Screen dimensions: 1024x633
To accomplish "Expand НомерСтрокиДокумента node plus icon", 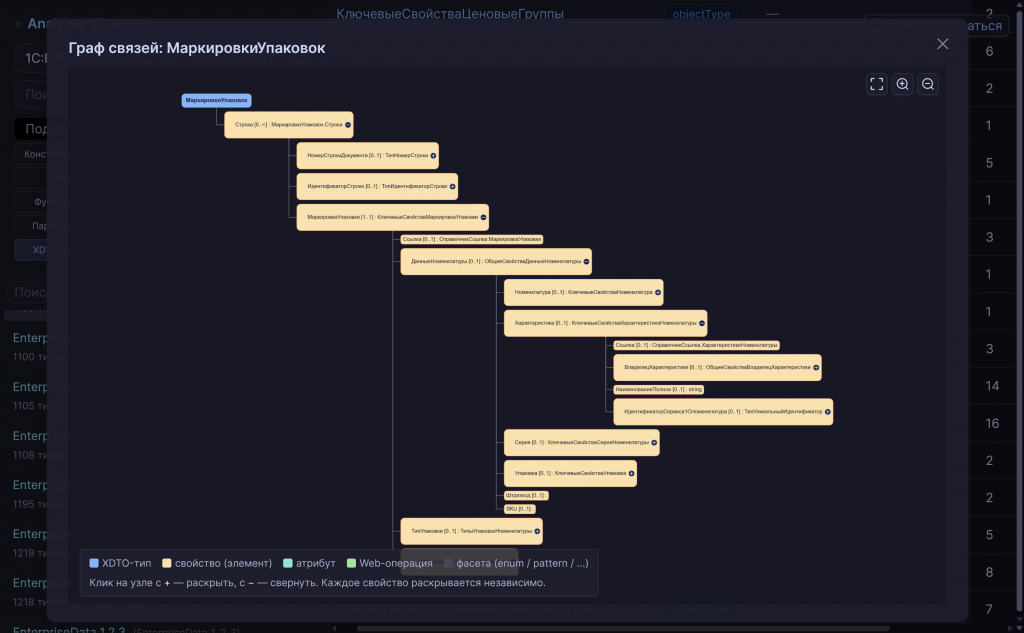I will [x=433, y=155].
